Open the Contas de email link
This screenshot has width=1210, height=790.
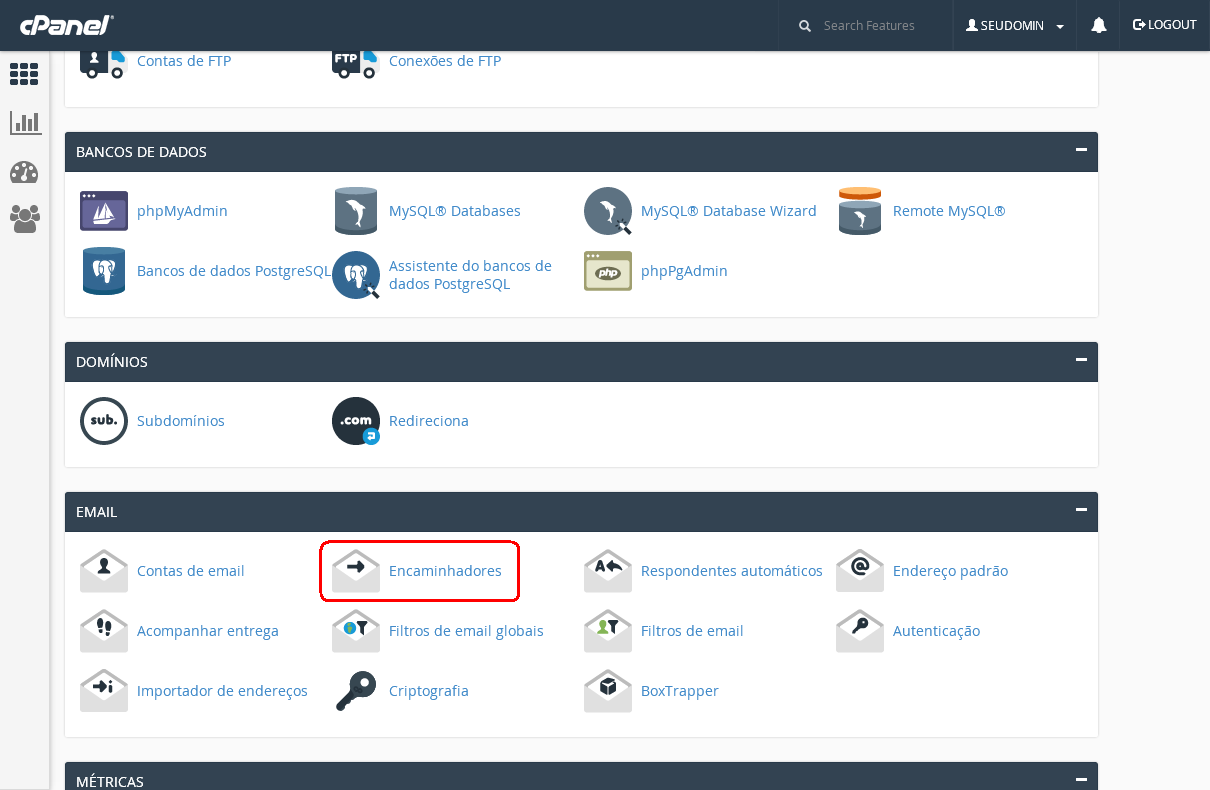tap(191, 571)
